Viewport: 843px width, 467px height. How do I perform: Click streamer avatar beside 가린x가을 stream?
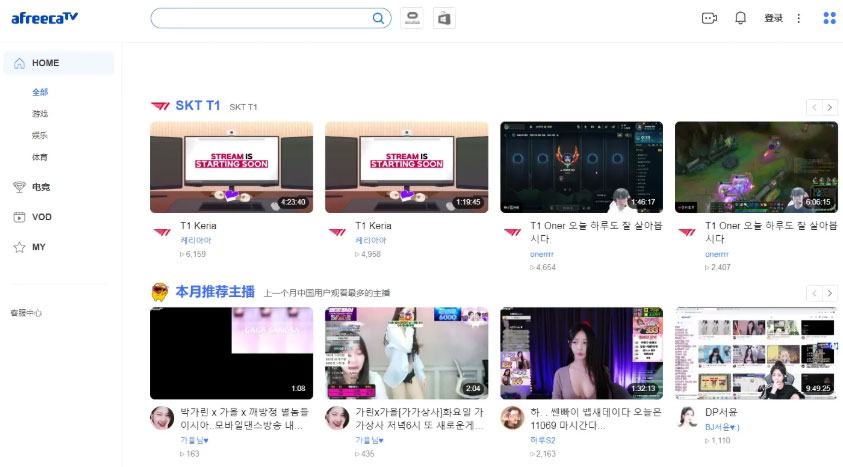337,418
